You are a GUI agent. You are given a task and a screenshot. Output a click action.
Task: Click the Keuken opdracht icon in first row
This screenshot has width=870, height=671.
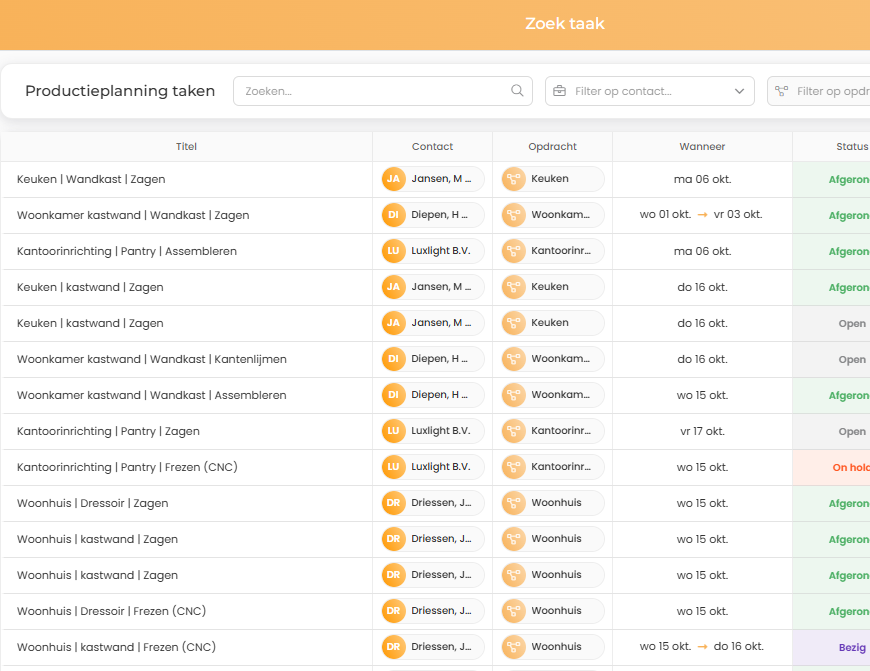(514, 179)
